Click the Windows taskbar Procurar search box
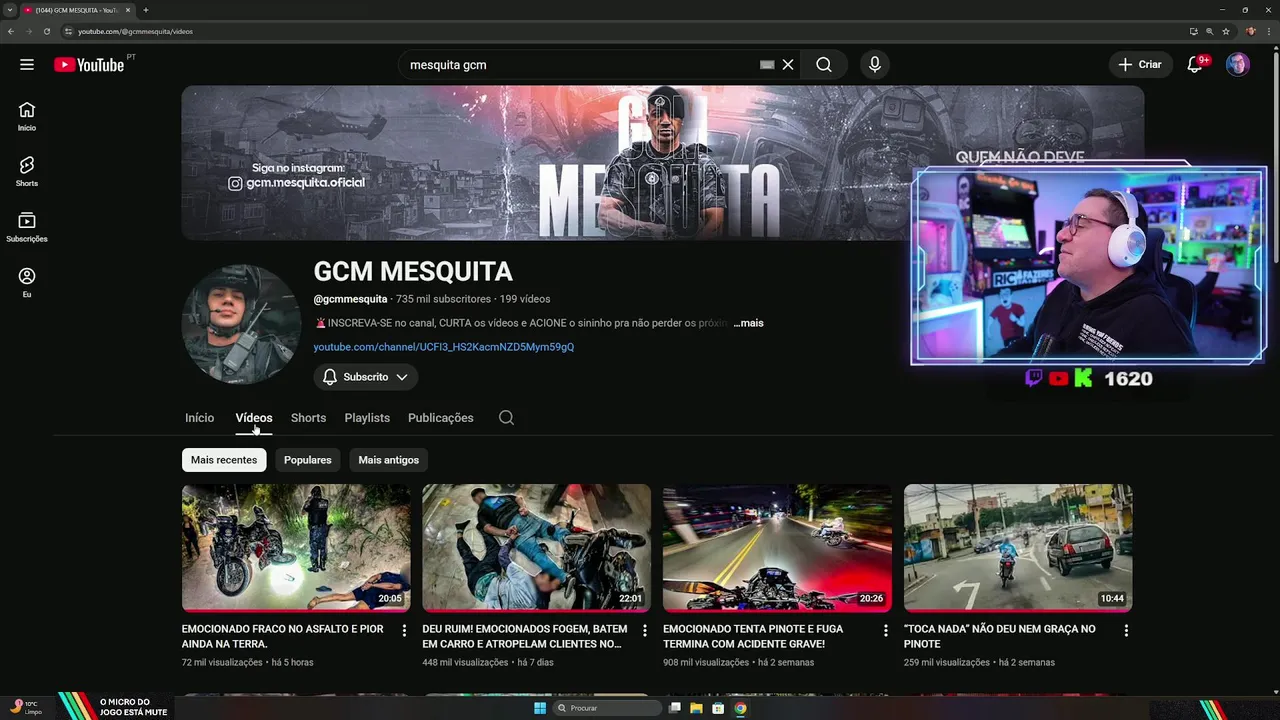Viewport: 1280px width, 720px height. [x=608, y=708]
